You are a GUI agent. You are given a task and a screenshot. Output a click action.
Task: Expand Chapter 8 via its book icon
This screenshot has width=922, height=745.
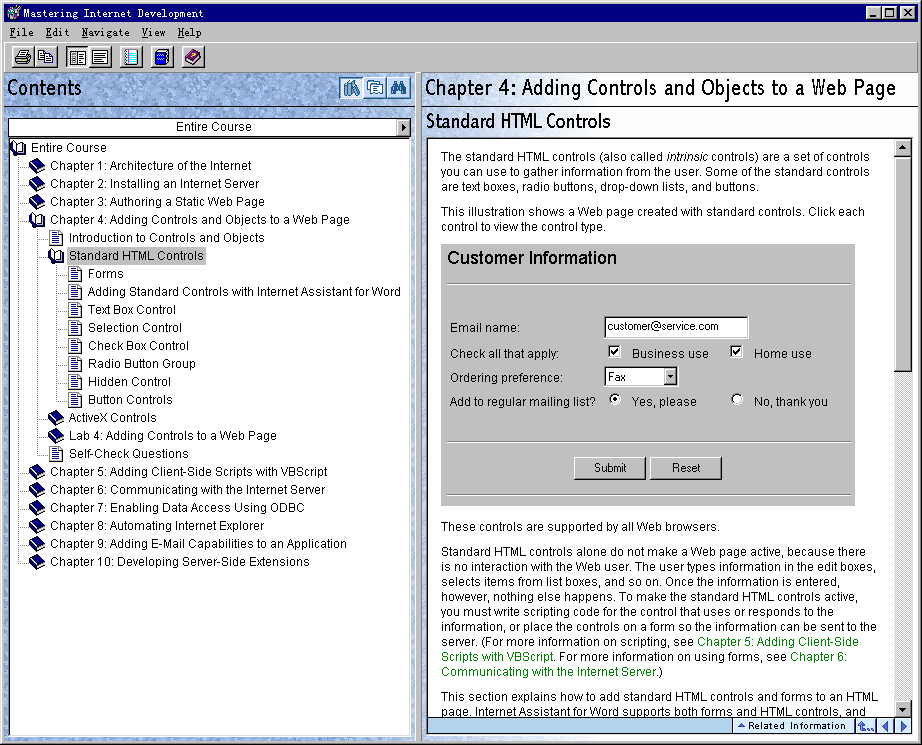[37, 526]
